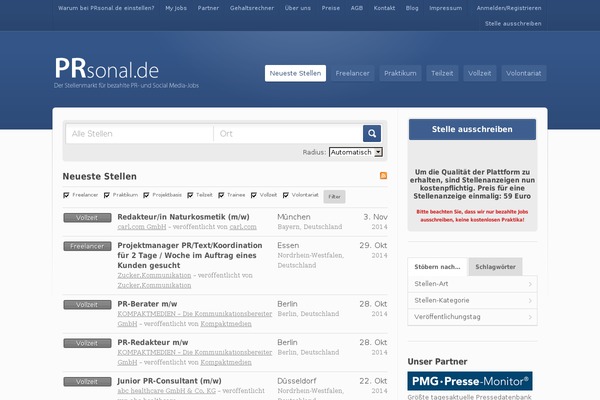
Task: Toggle the Vollzeit checkbox
Action: [253, 195]
